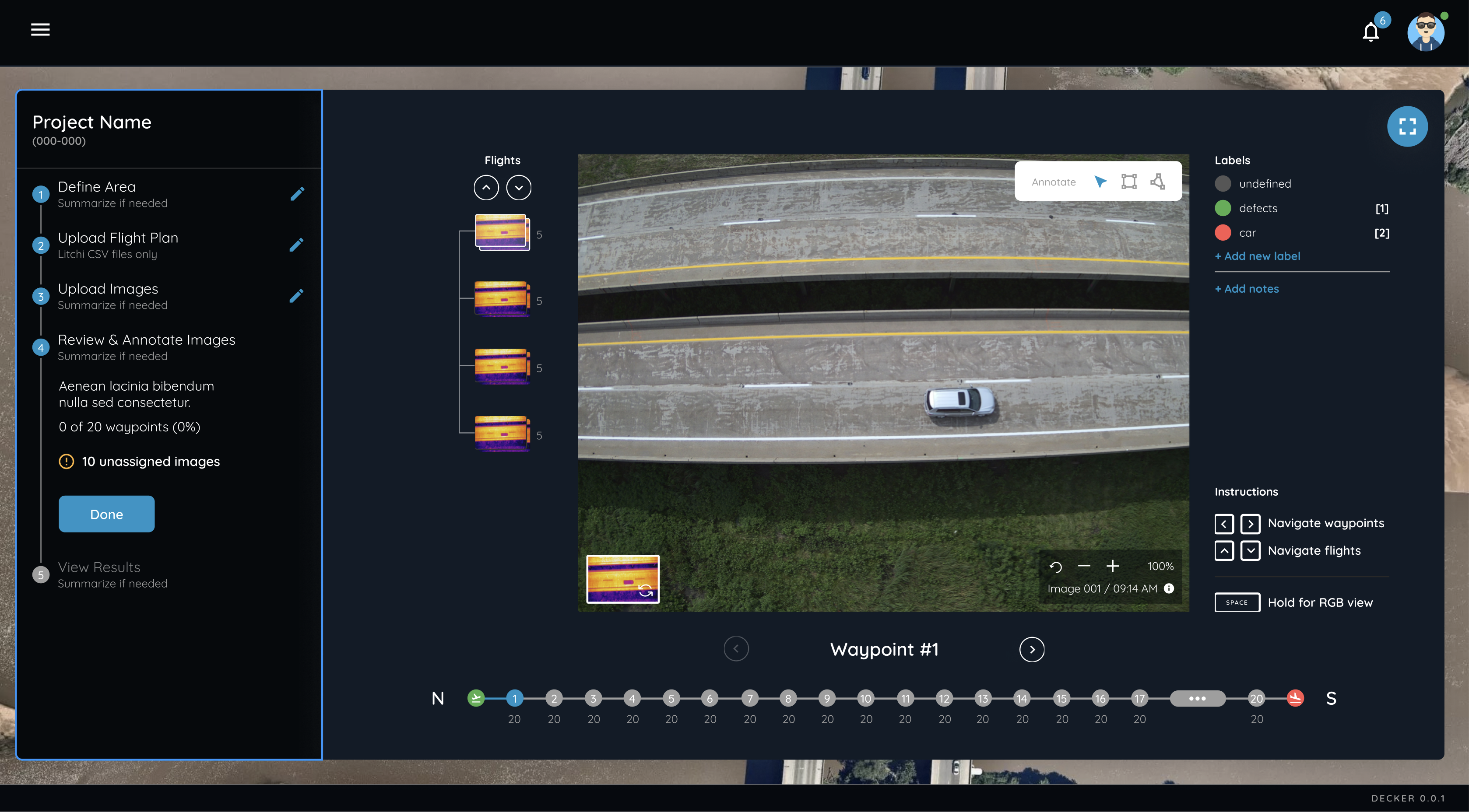1469x812 pixels.
Task: Click the Done button
Action: click(x=106, y=514)
